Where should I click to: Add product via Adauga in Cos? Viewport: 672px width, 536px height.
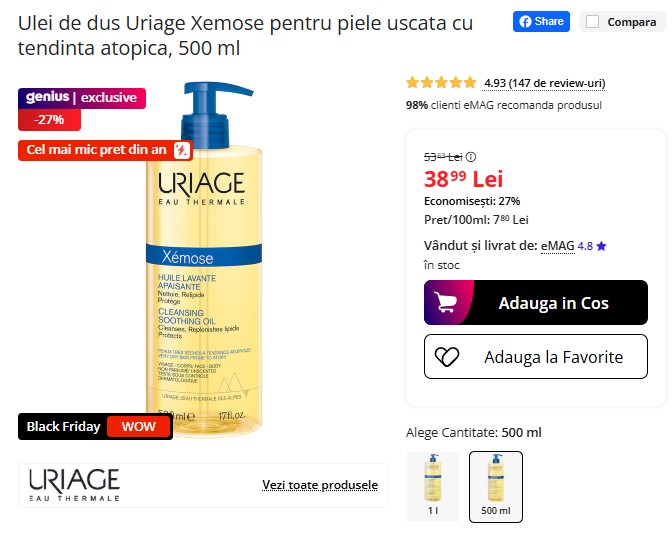pyautogui.click(x=536, y=302)
